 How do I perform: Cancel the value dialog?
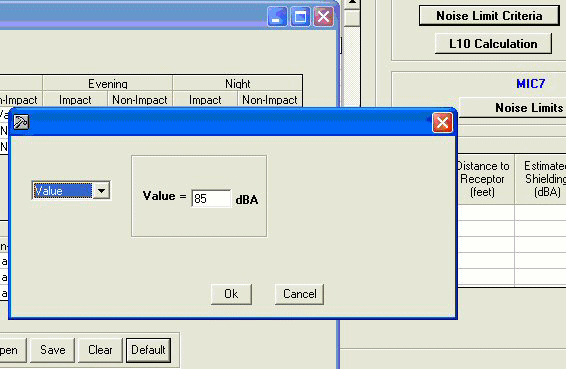tap(299, 294)
